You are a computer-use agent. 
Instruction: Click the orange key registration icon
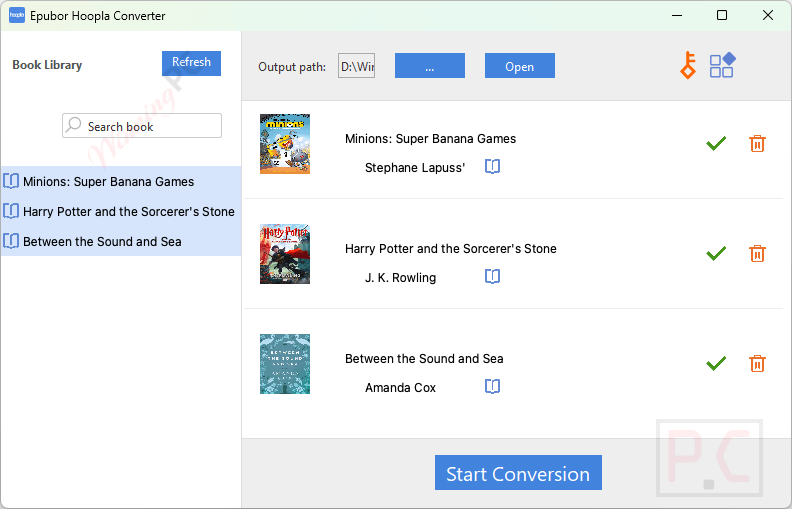tap(688, 65)
